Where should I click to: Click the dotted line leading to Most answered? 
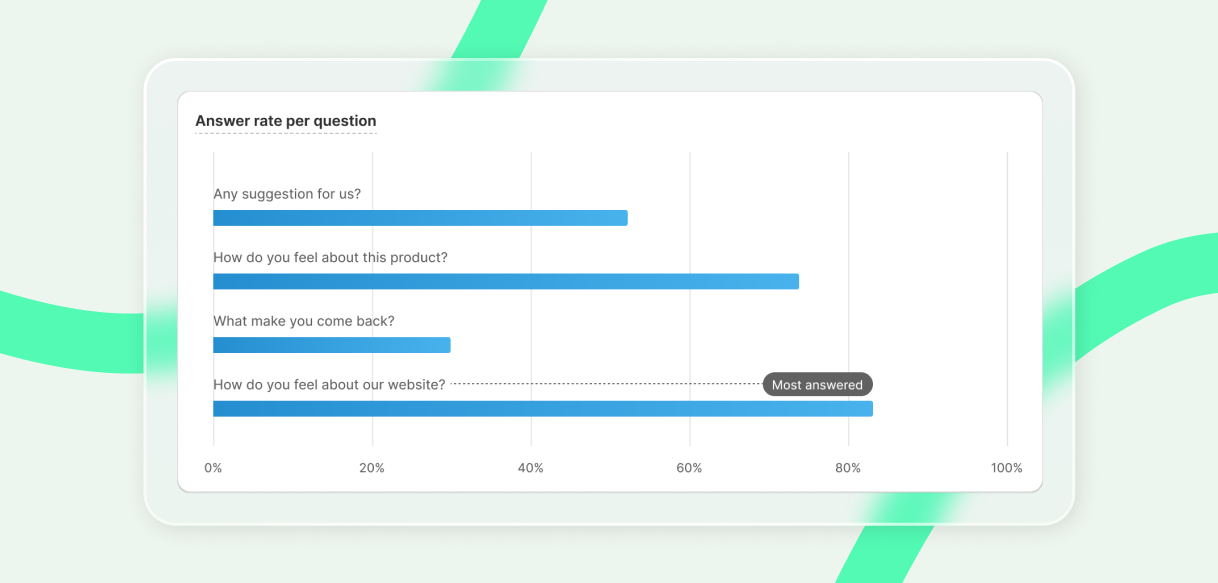(605, 384)
